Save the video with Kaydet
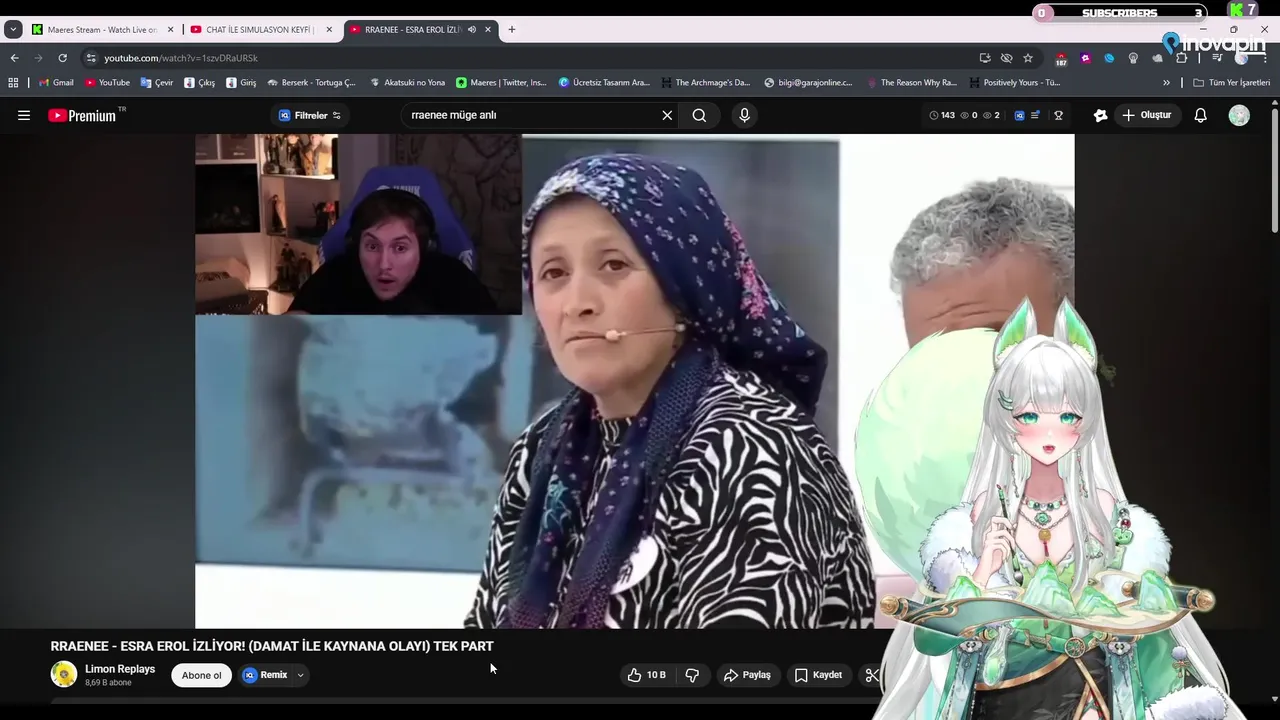The image size is (1280, 720). [x=818, y=675]
